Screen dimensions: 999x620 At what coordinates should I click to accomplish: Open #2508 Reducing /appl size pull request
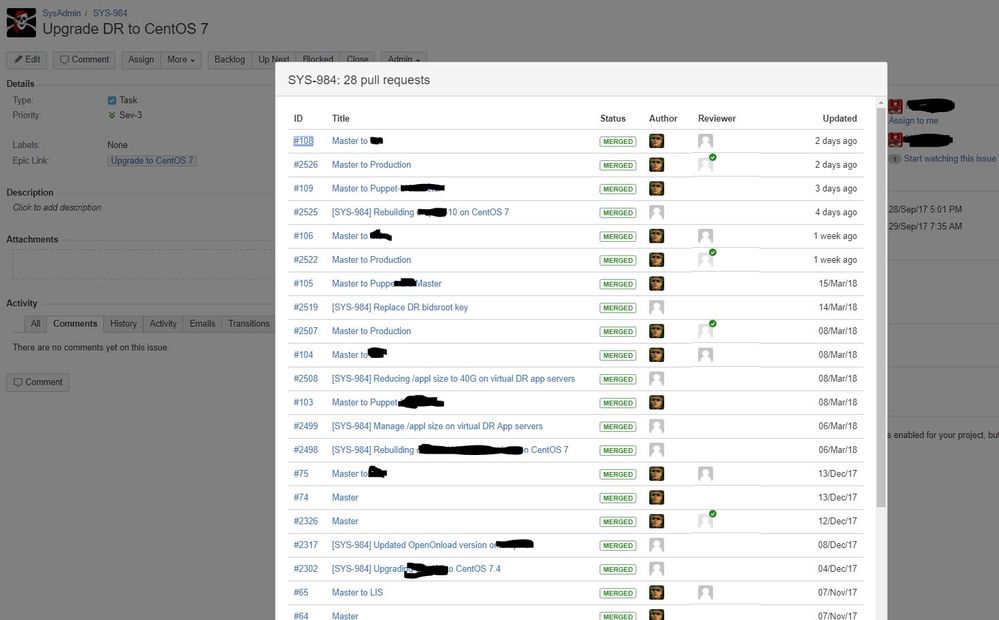coord(453,378)
